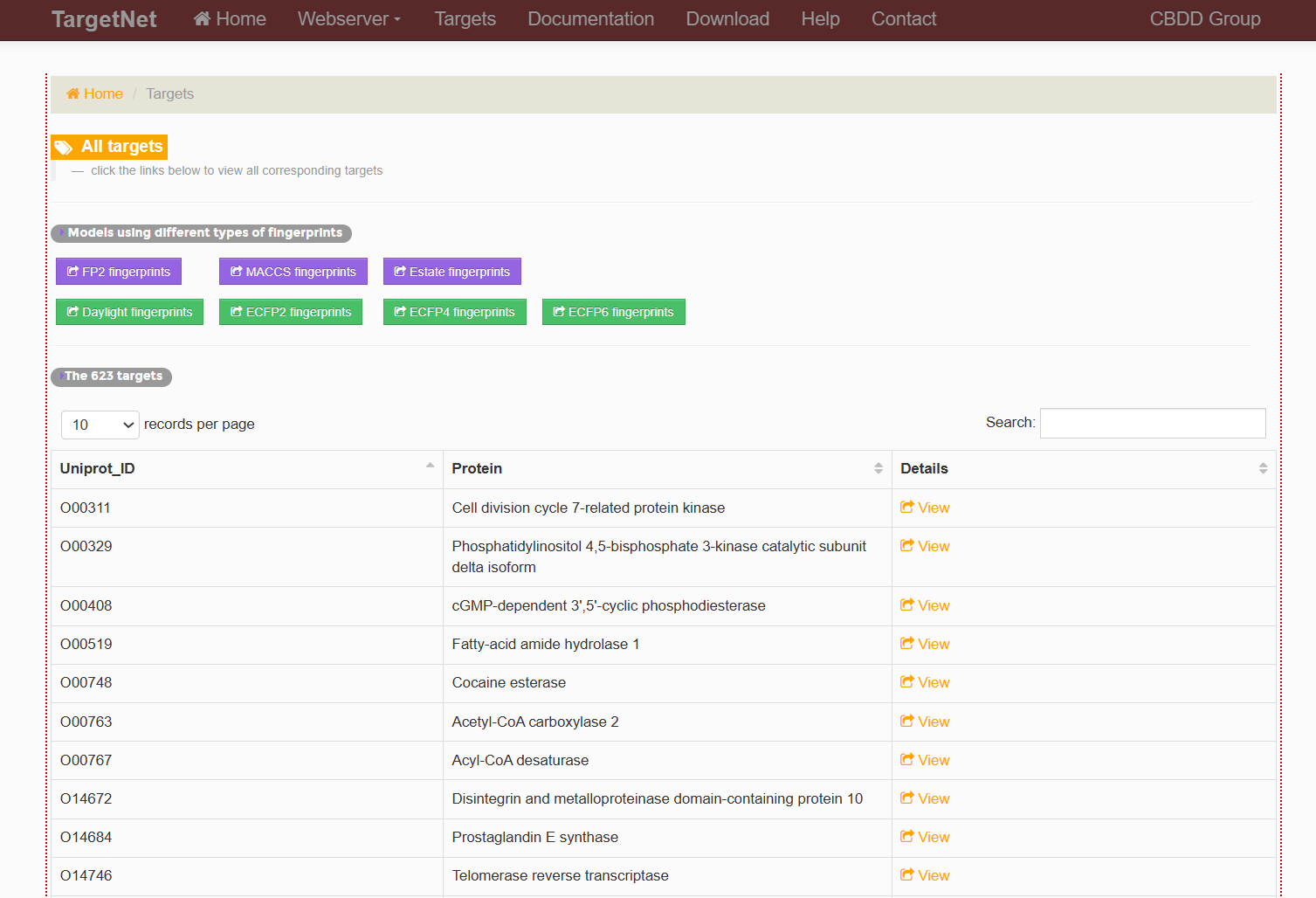Select the O00311 Uniprot ID cell
Viewport: 1316px width, 898px height.
pyautogui.click(x=247, y=508)
